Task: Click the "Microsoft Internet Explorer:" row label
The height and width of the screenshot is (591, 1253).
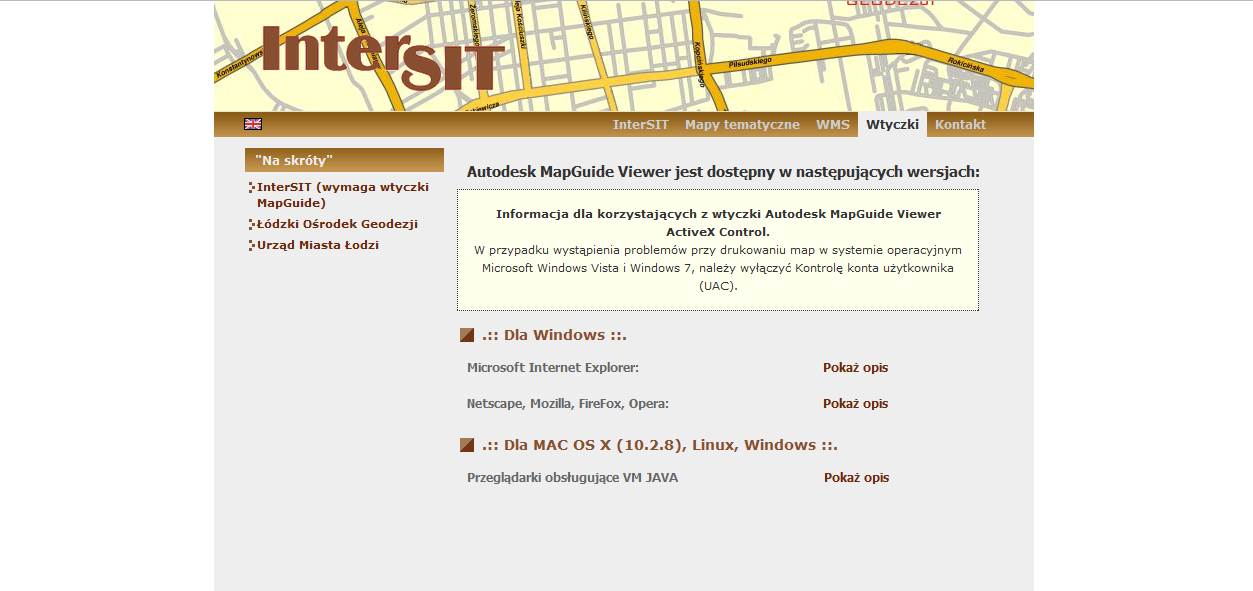Action: [553, 368]
